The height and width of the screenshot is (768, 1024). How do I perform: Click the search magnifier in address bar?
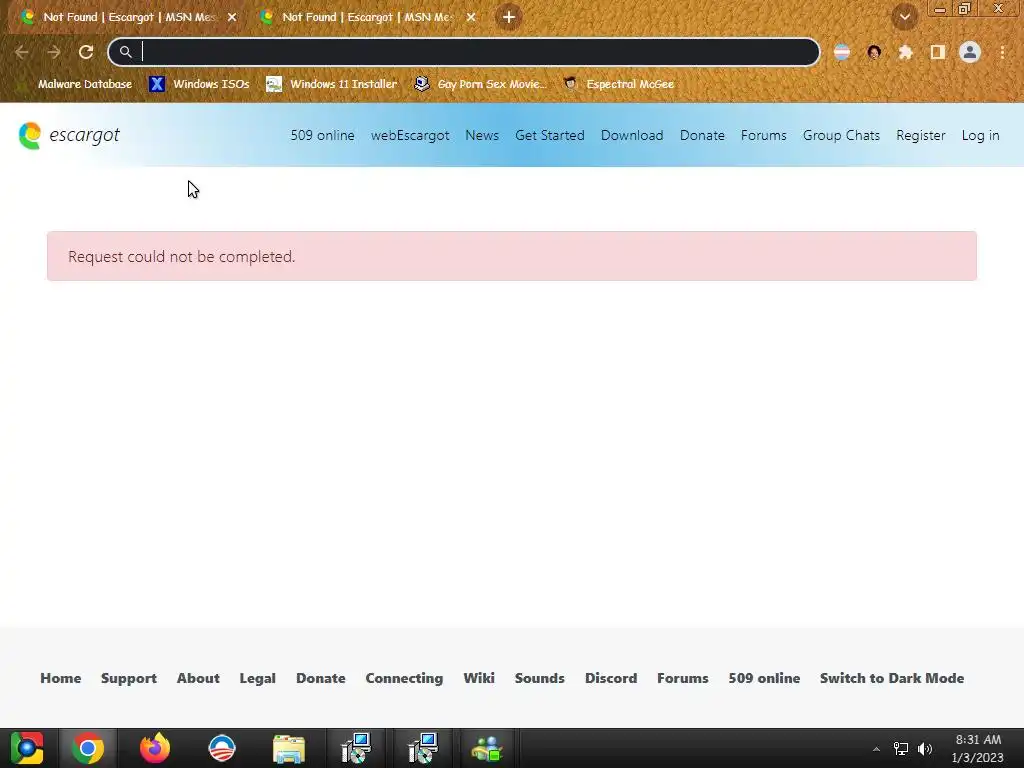[125, 52]
